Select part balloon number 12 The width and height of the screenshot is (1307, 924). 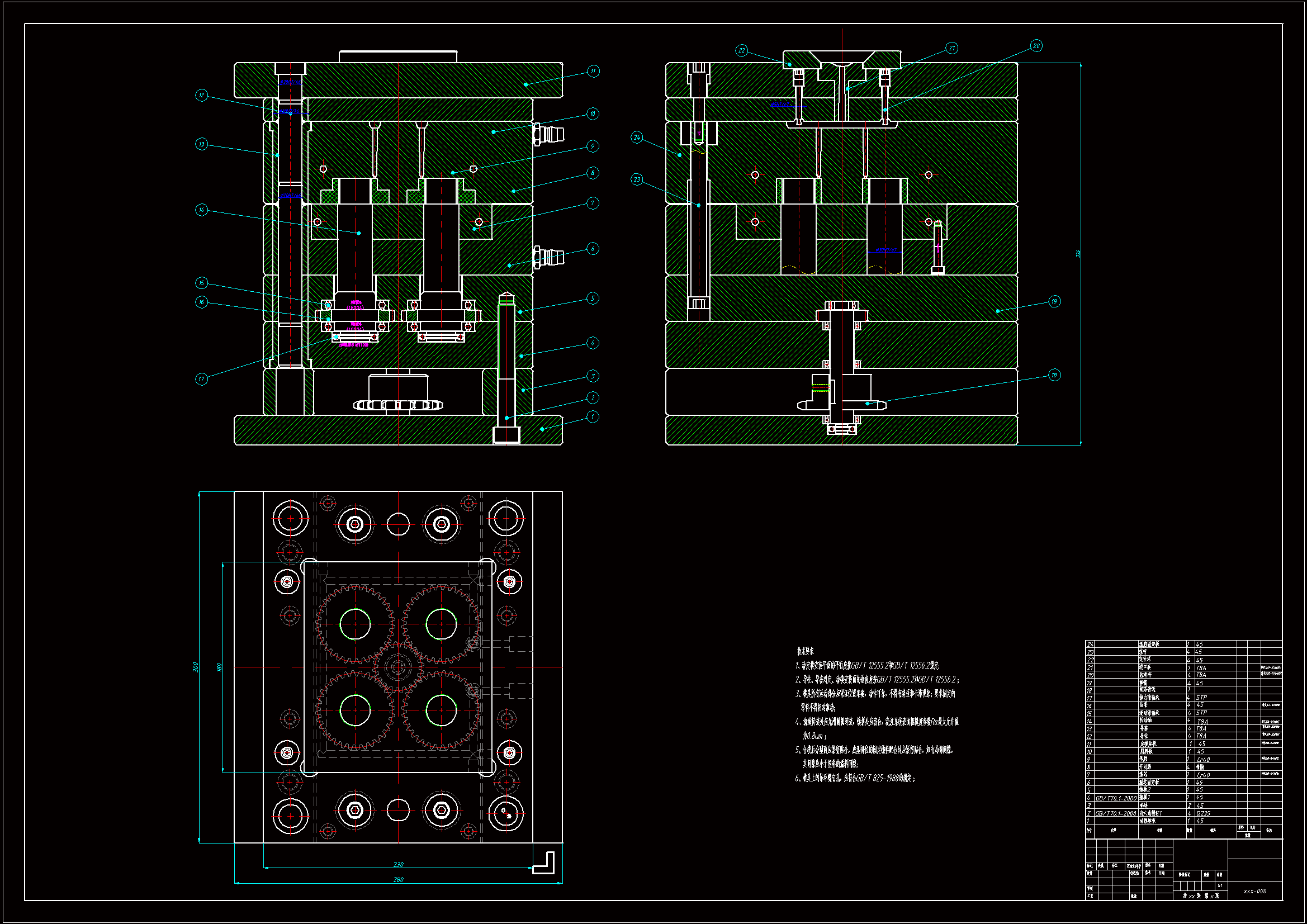click(201, 95)
